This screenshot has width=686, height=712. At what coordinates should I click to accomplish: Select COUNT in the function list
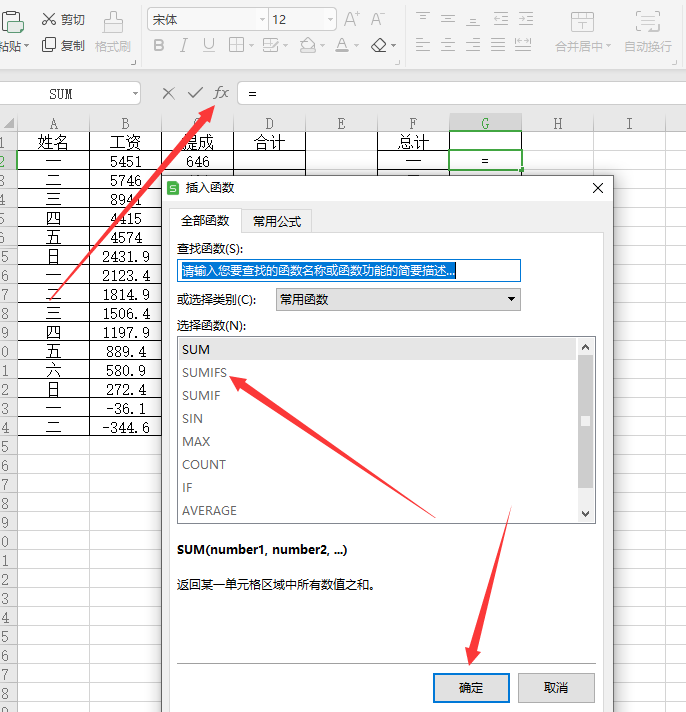click(x=377, y=465)
